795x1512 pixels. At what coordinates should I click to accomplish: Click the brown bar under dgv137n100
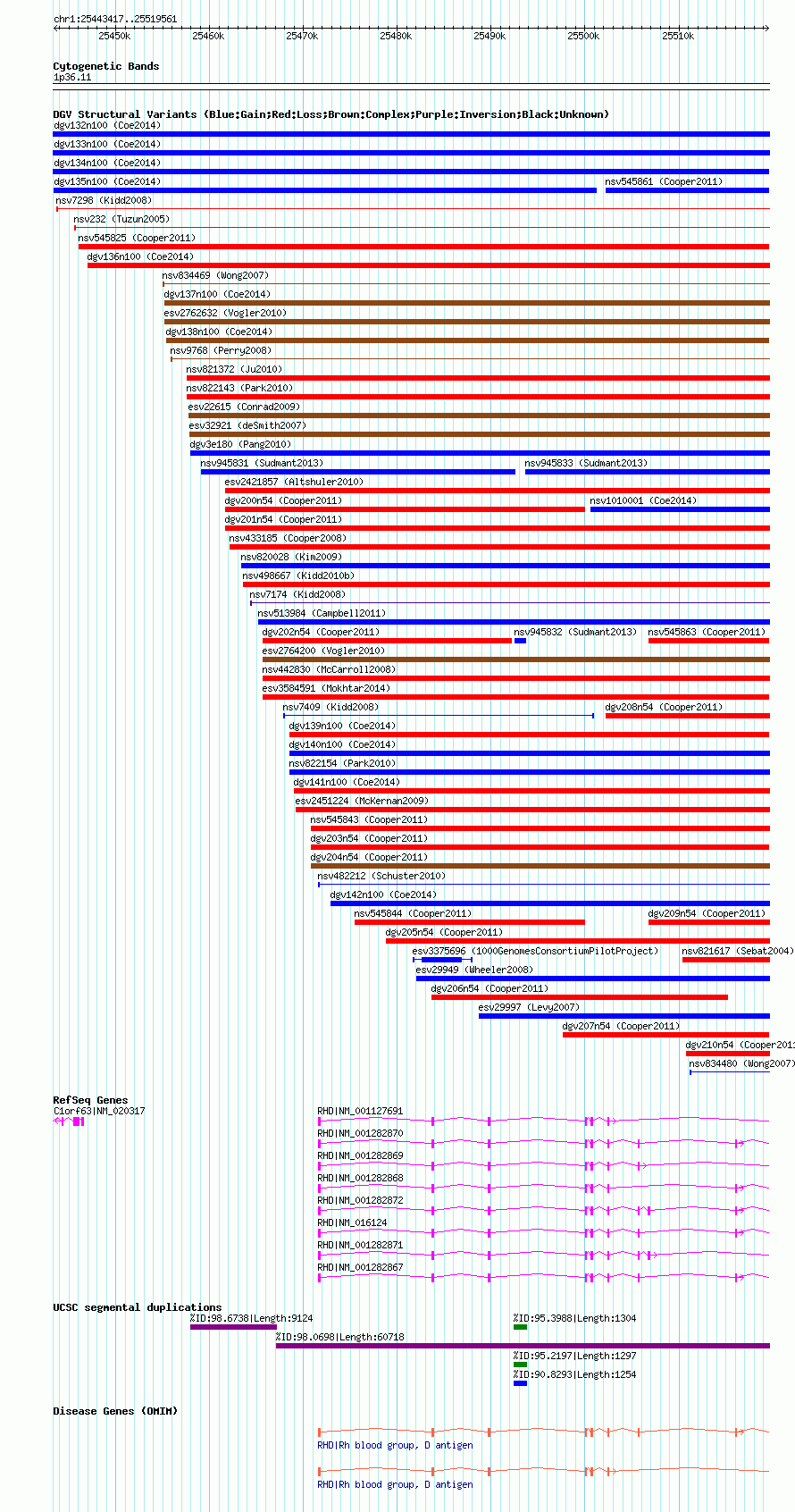[467, 303]
